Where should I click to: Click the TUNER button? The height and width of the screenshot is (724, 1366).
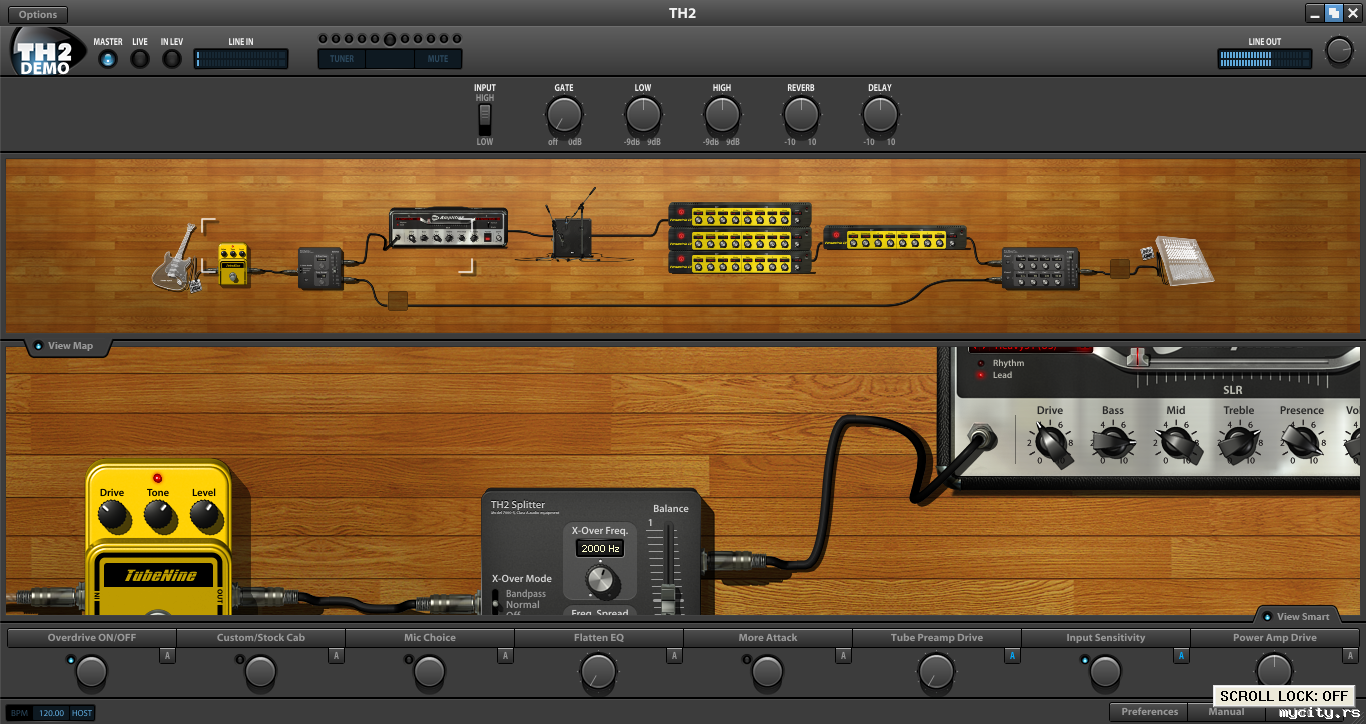pos(342,59)
